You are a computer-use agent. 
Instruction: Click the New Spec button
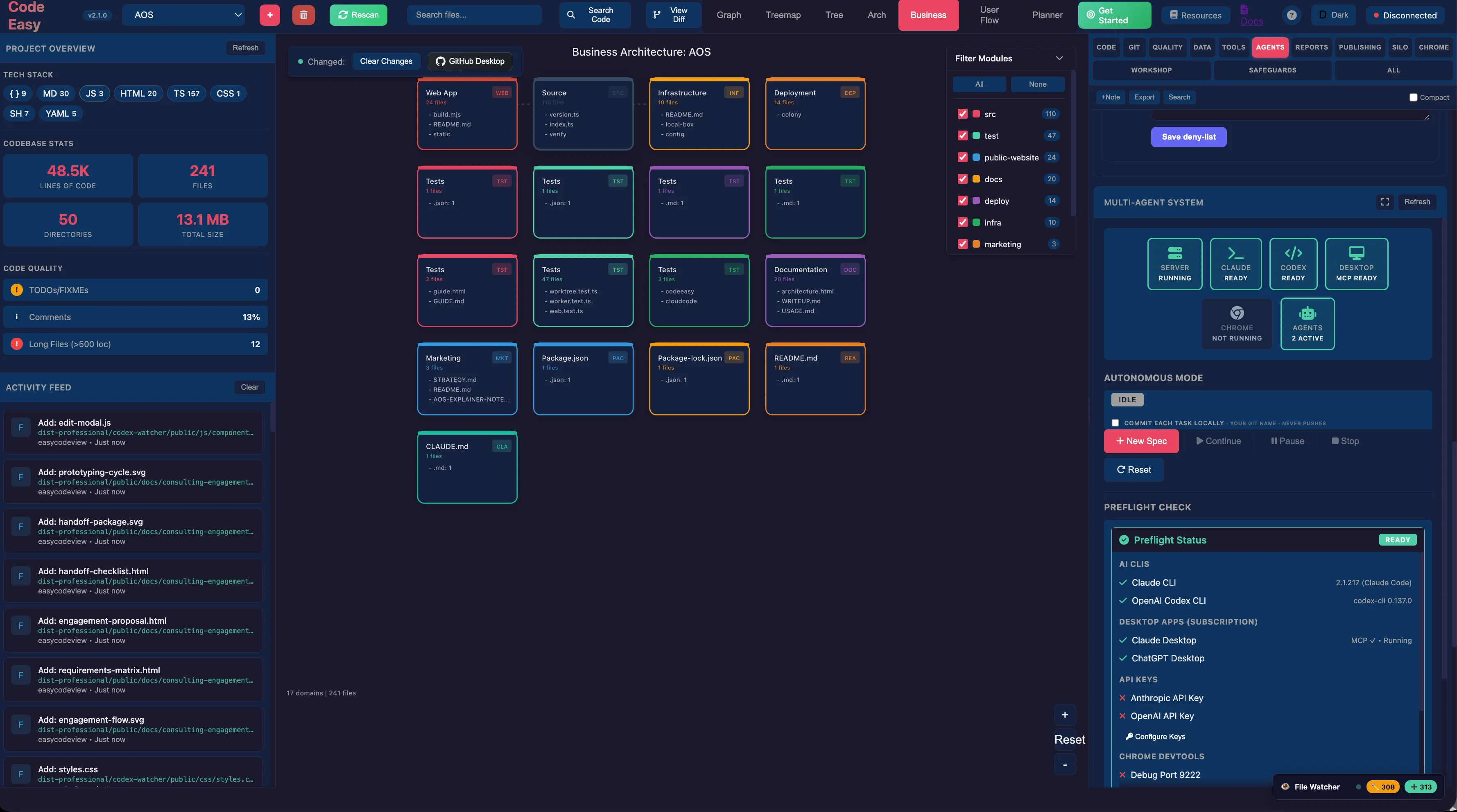click(x=1141, y=441)
